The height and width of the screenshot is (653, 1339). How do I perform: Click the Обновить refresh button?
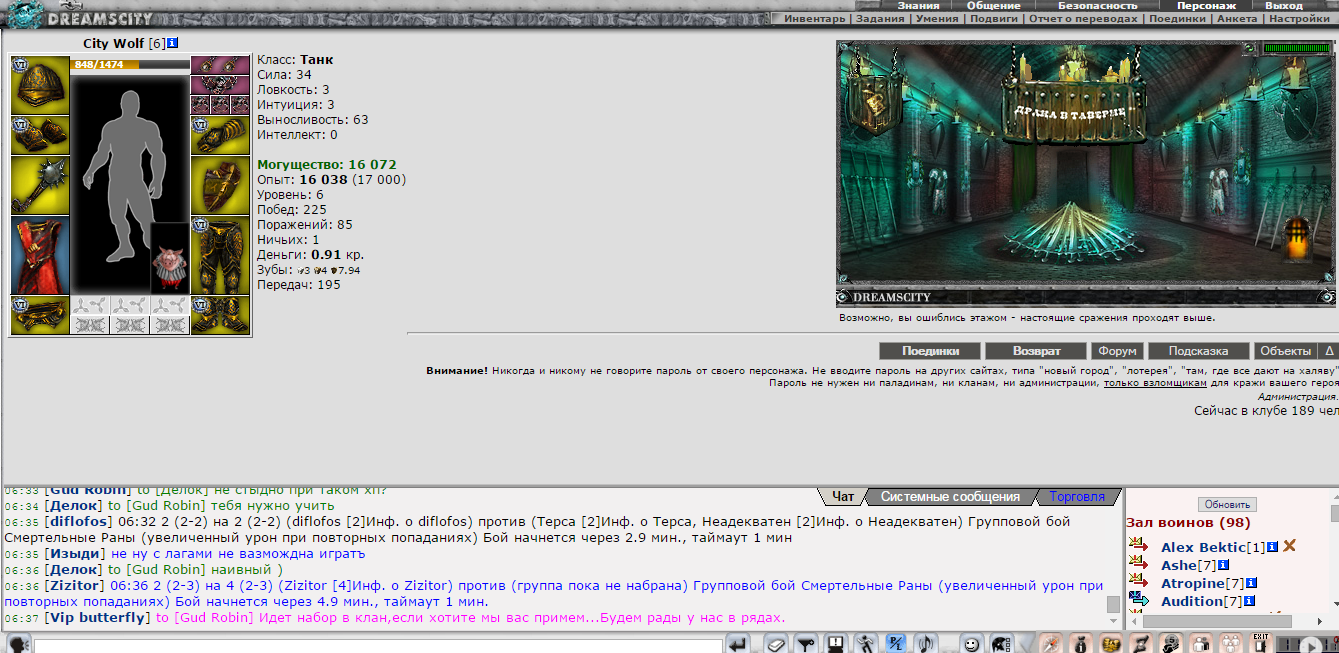(1227, 505)
